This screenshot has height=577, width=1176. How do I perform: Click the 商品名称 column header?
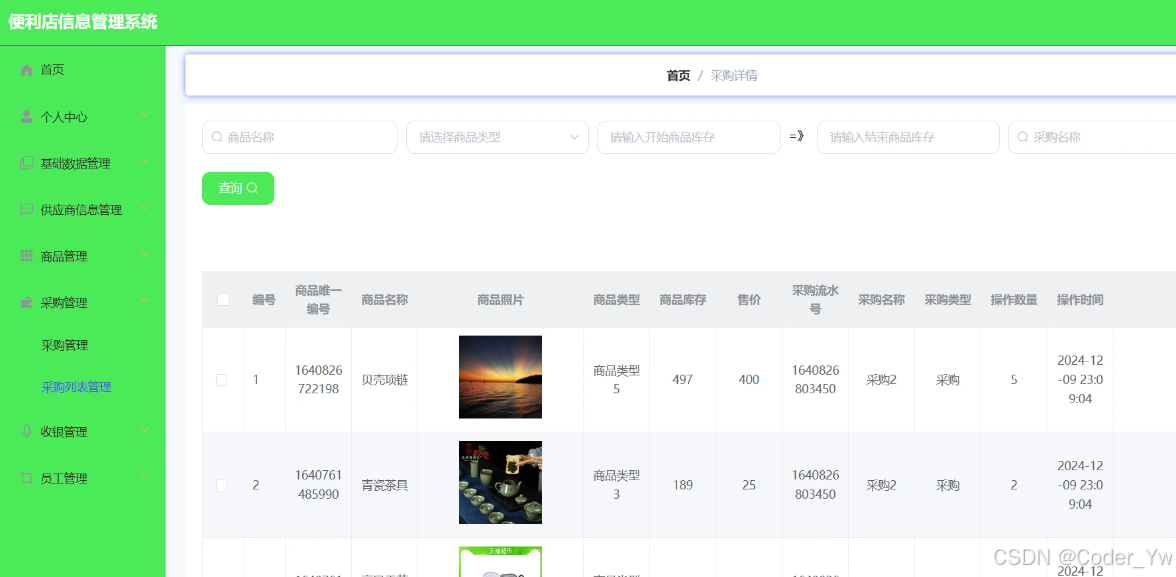385,300
